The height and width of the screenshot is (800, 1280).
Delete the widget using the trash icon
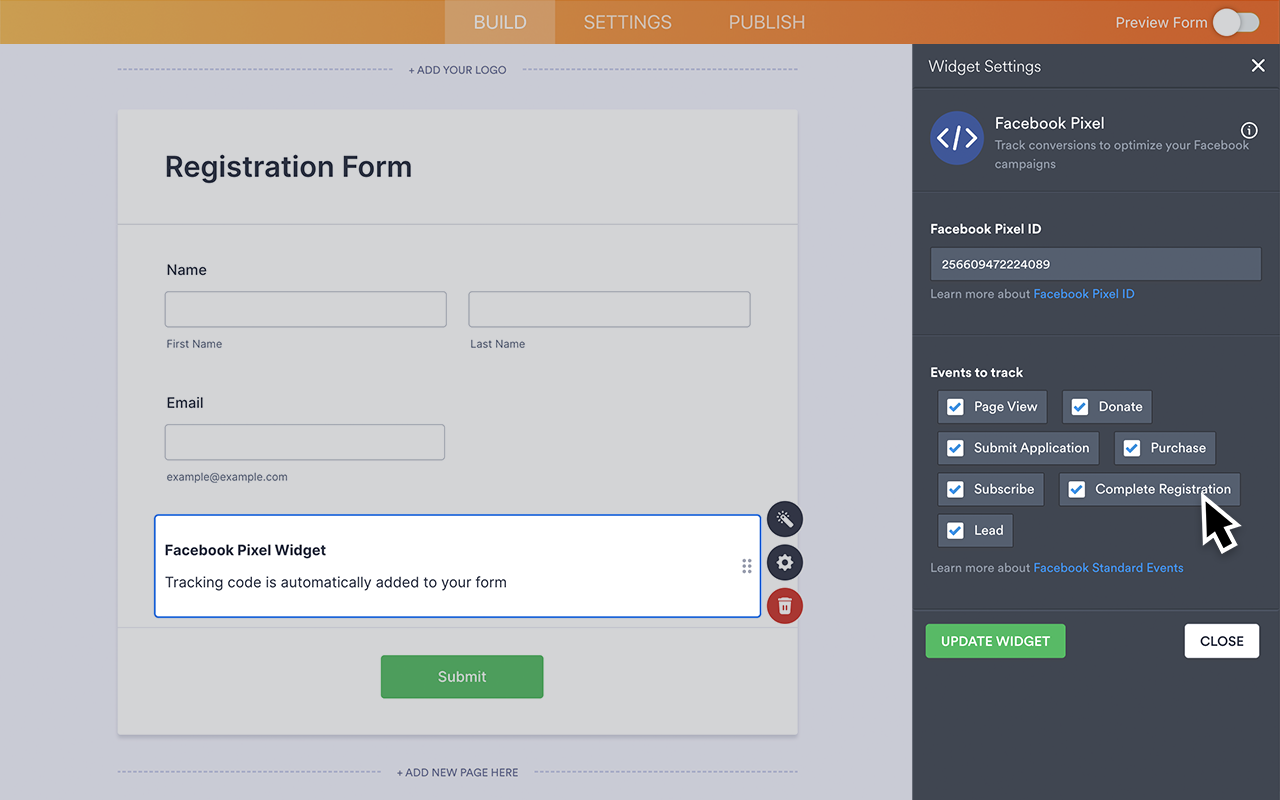click(784, 605)
